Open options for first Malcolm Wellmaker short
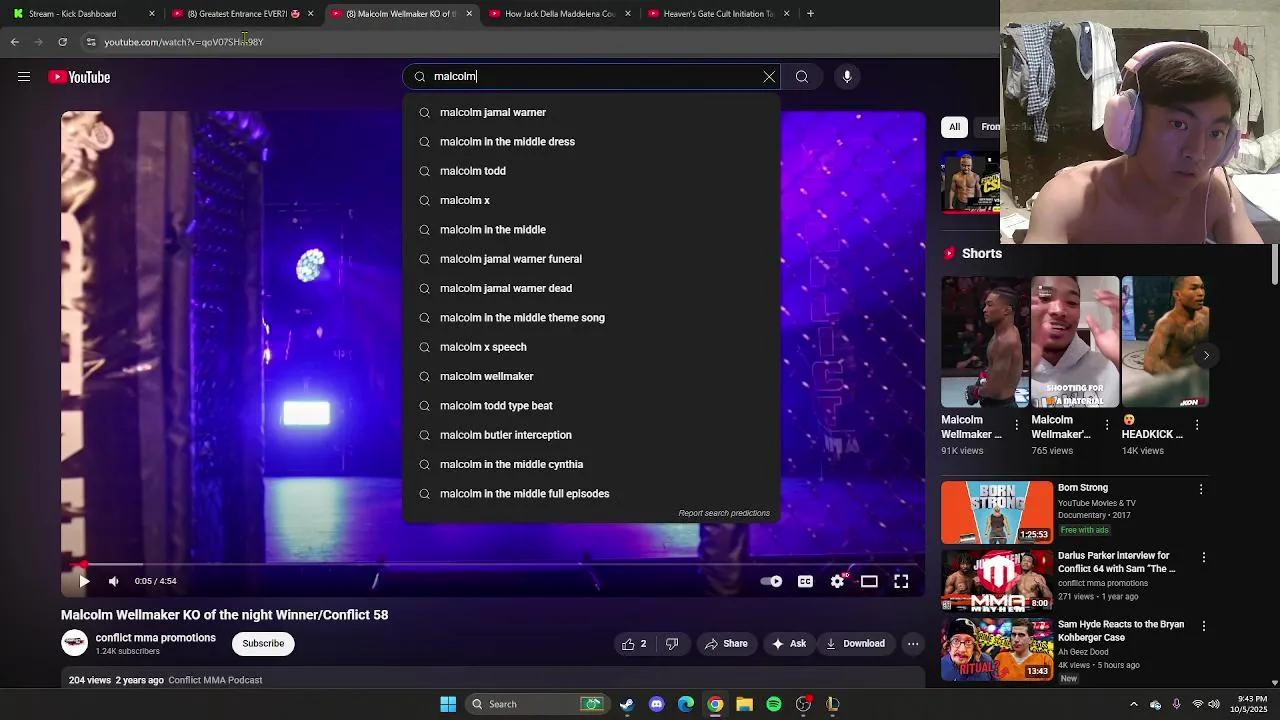The width and height of the screenshot is (1280, 720). (x=1017, y=425)
